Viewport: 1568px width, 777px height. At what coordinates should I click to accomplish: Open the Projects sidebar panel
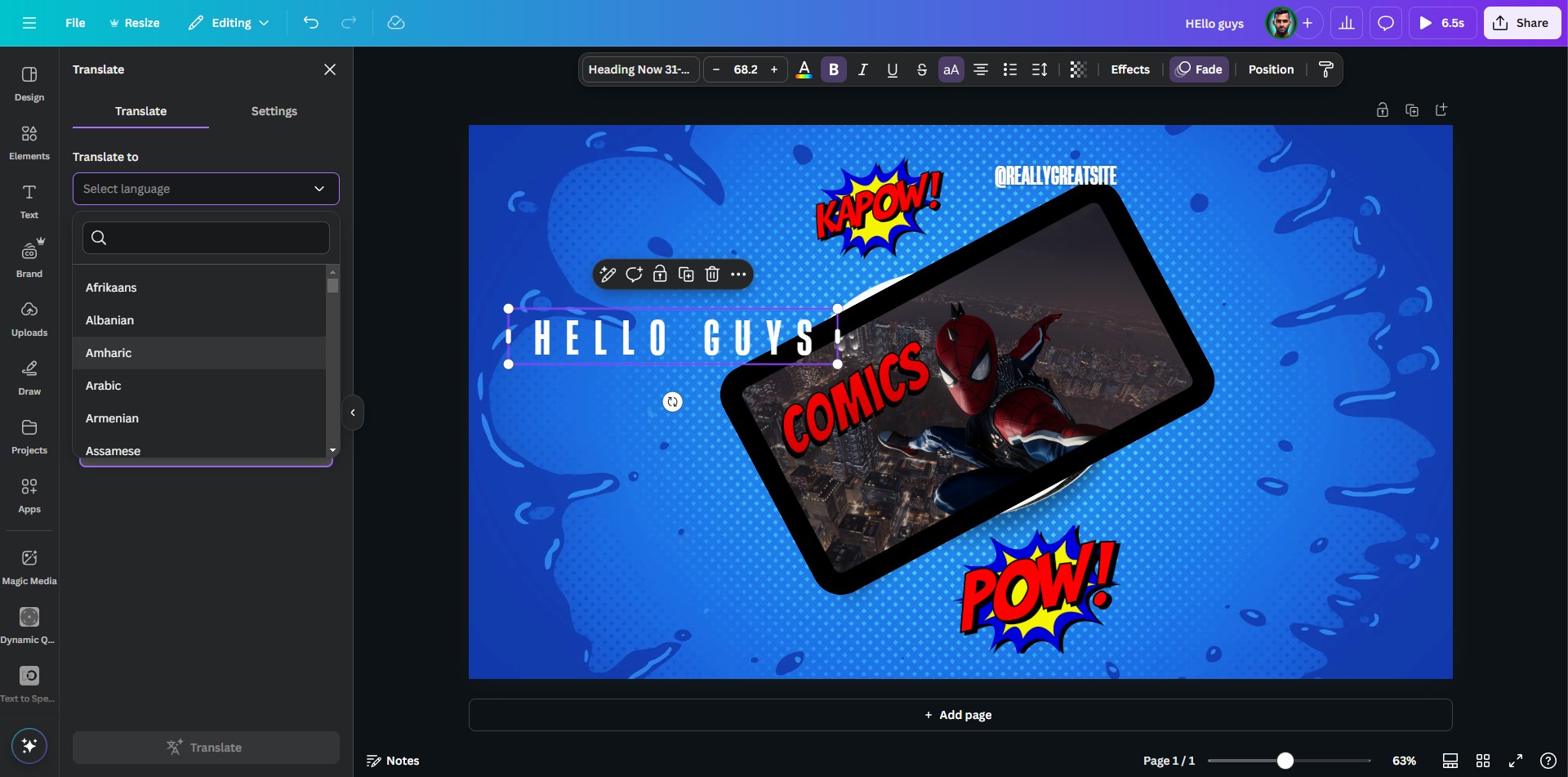[x=29, y=436]
